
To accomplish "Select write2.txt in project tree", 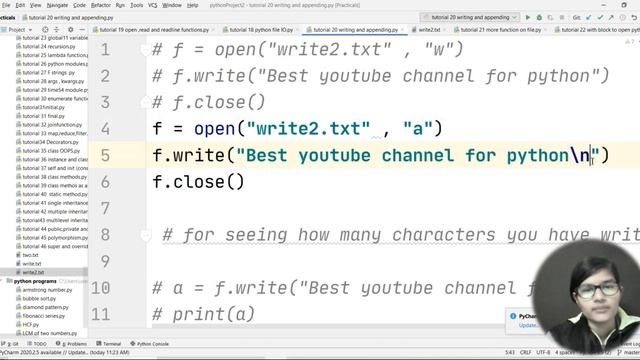I will tap(33, 272).
